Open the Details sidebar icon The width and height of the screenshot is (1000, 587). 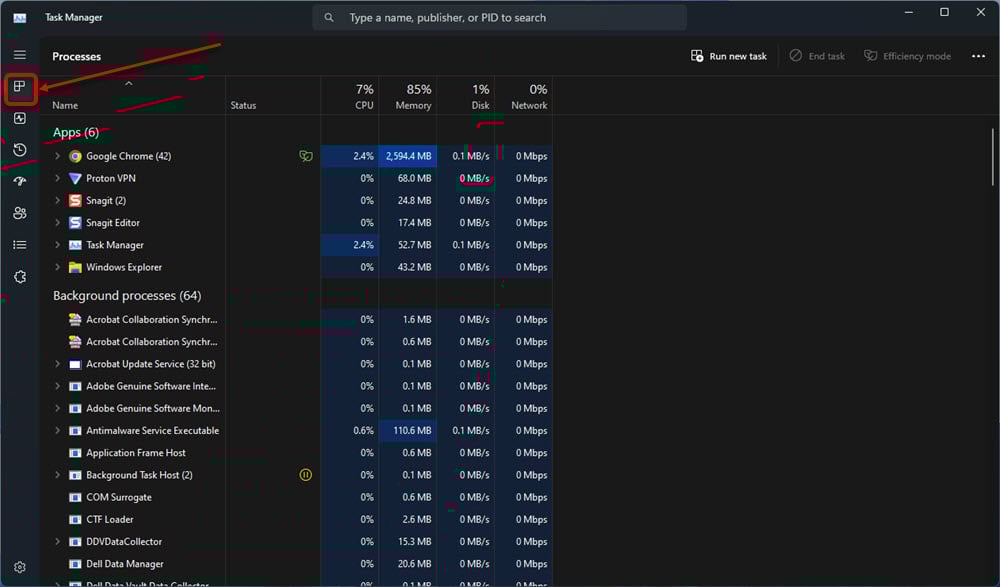pyautogui.click(x=20, y=245)
